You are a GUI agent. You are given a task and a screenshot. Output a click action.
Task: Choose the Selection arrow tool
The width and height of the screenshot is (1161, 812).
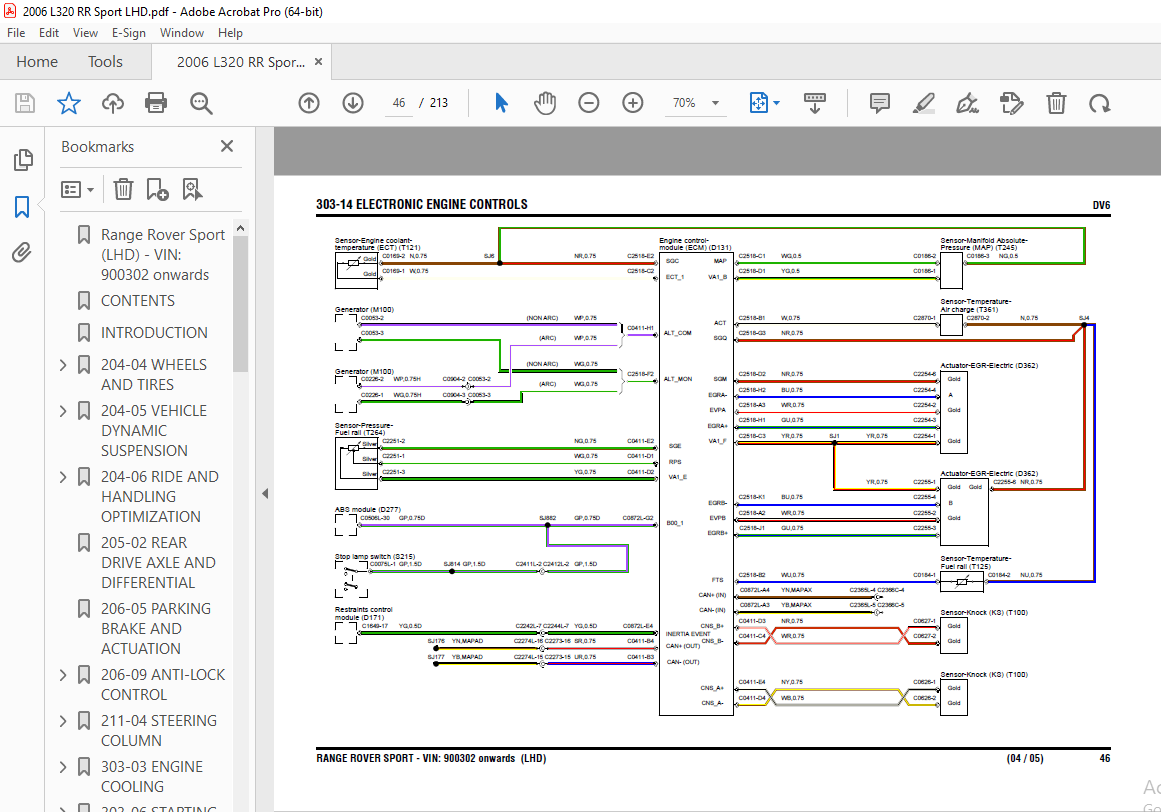(501, 103)
